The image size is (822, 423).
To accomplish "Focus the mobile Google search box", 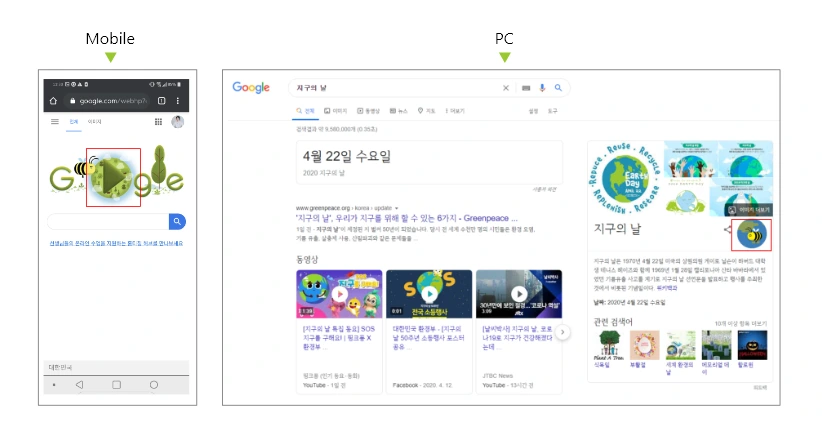I will click(108, 222).
